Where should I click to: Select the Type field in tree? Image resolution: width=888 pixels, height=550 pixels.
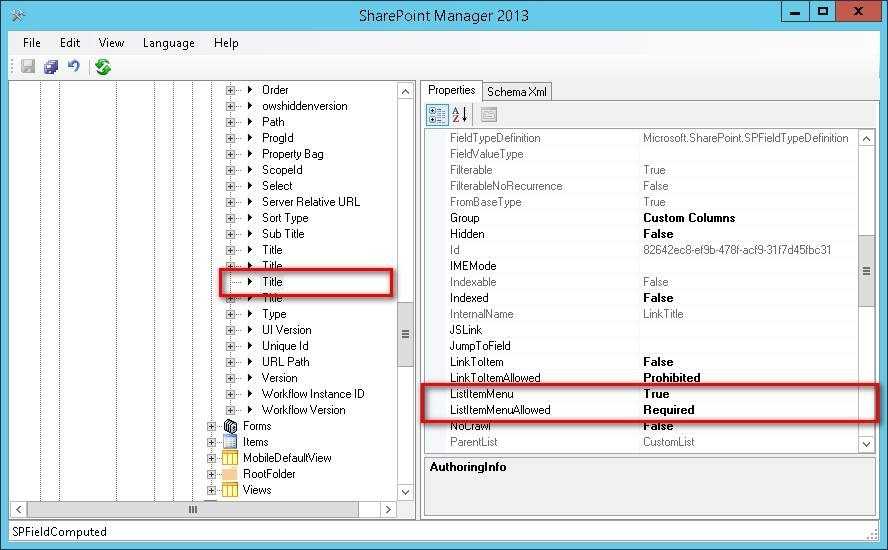point(274,314)
